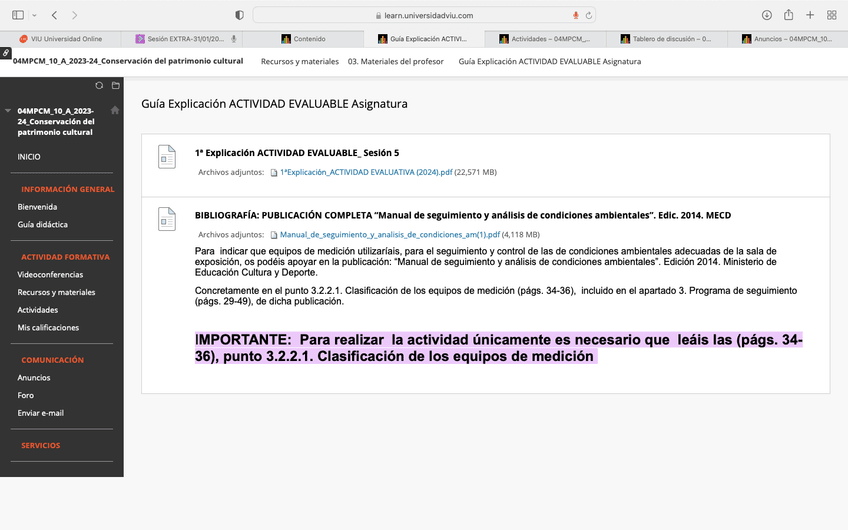Image resolution: width=848 pixels, height=530 pixels.
Task: Switch to Actividades – 04MPCM tab
Action: point(545,39)
